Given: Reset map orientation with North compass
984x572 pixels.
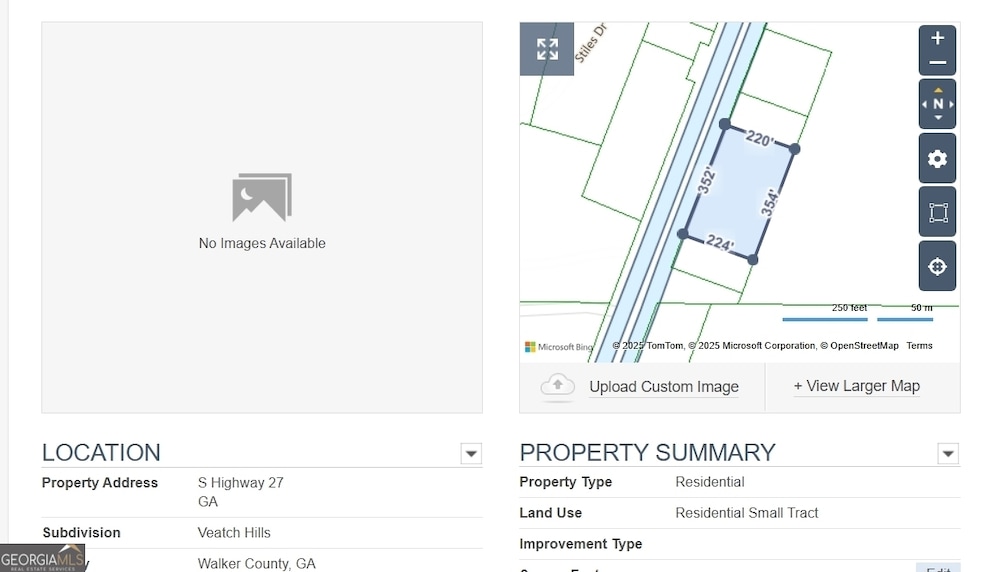Looking at the screenshot, I should point(937,104).
